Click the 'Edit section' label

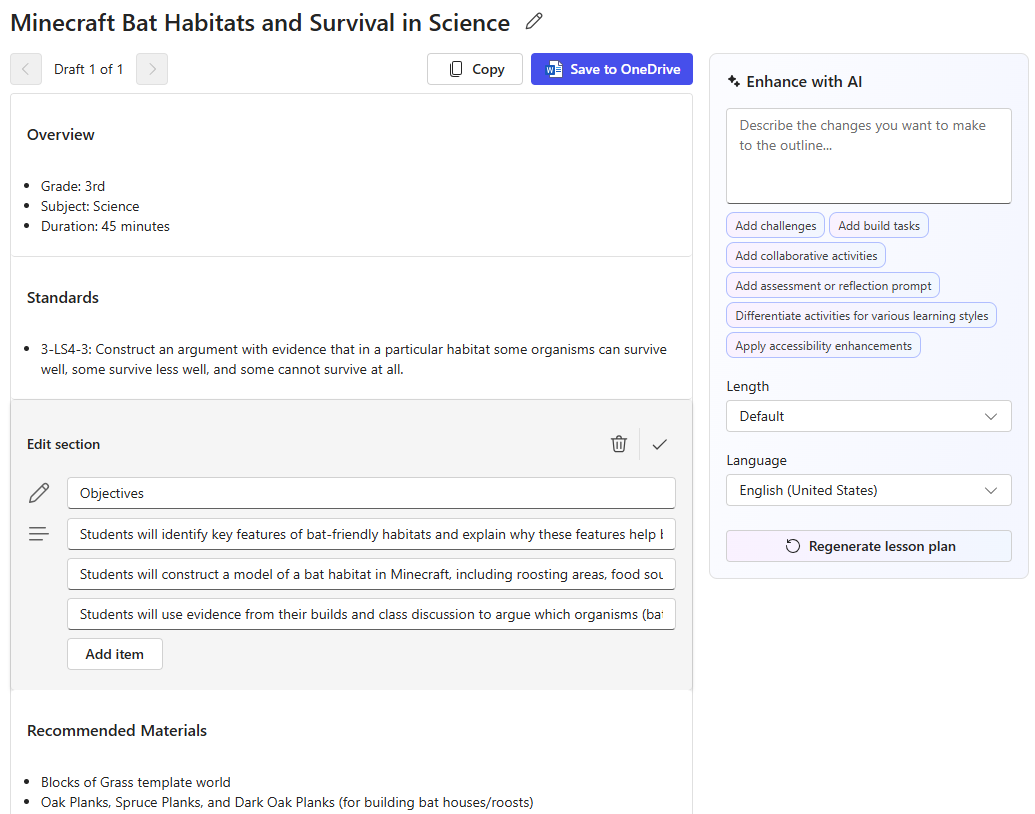(63, 444)
